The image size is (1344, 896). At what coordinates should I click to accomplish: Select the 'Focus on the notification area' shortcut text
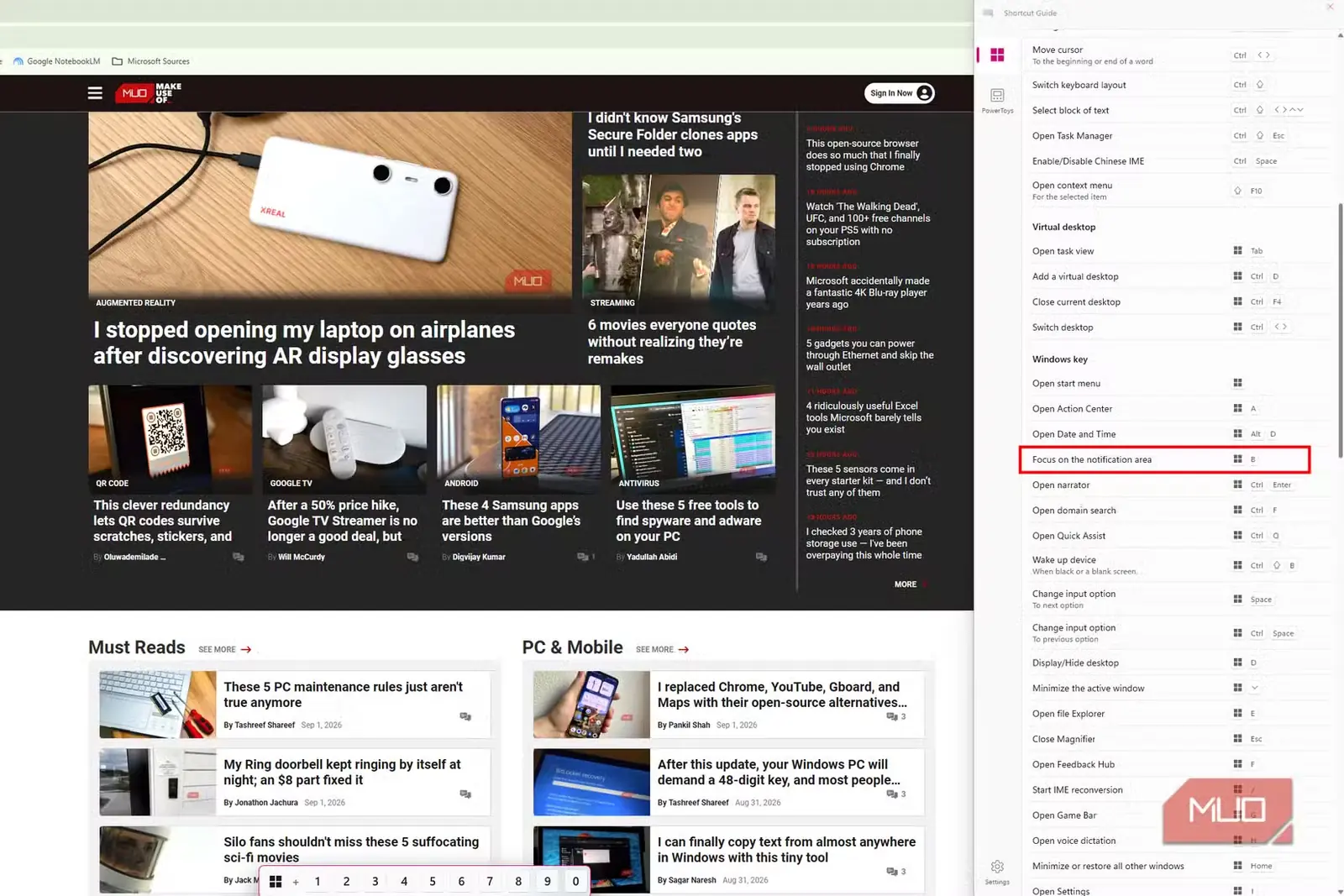(x=1092, y=459)
